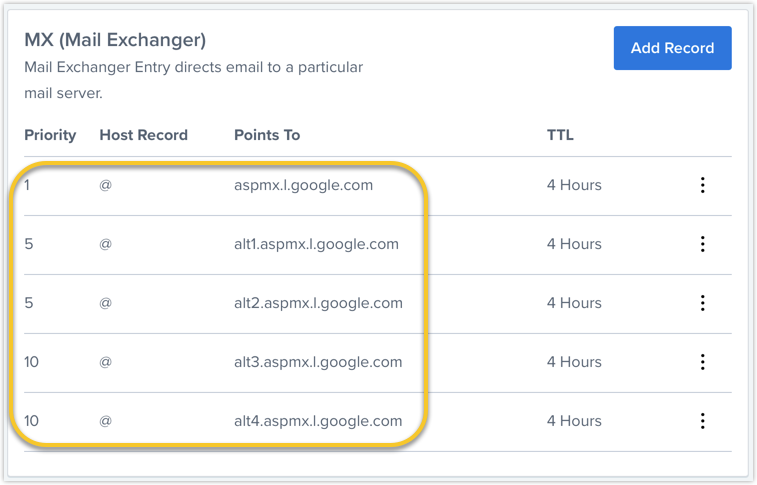Click the MX (Mail Exchanger) heading

click(x=115, y=41)
